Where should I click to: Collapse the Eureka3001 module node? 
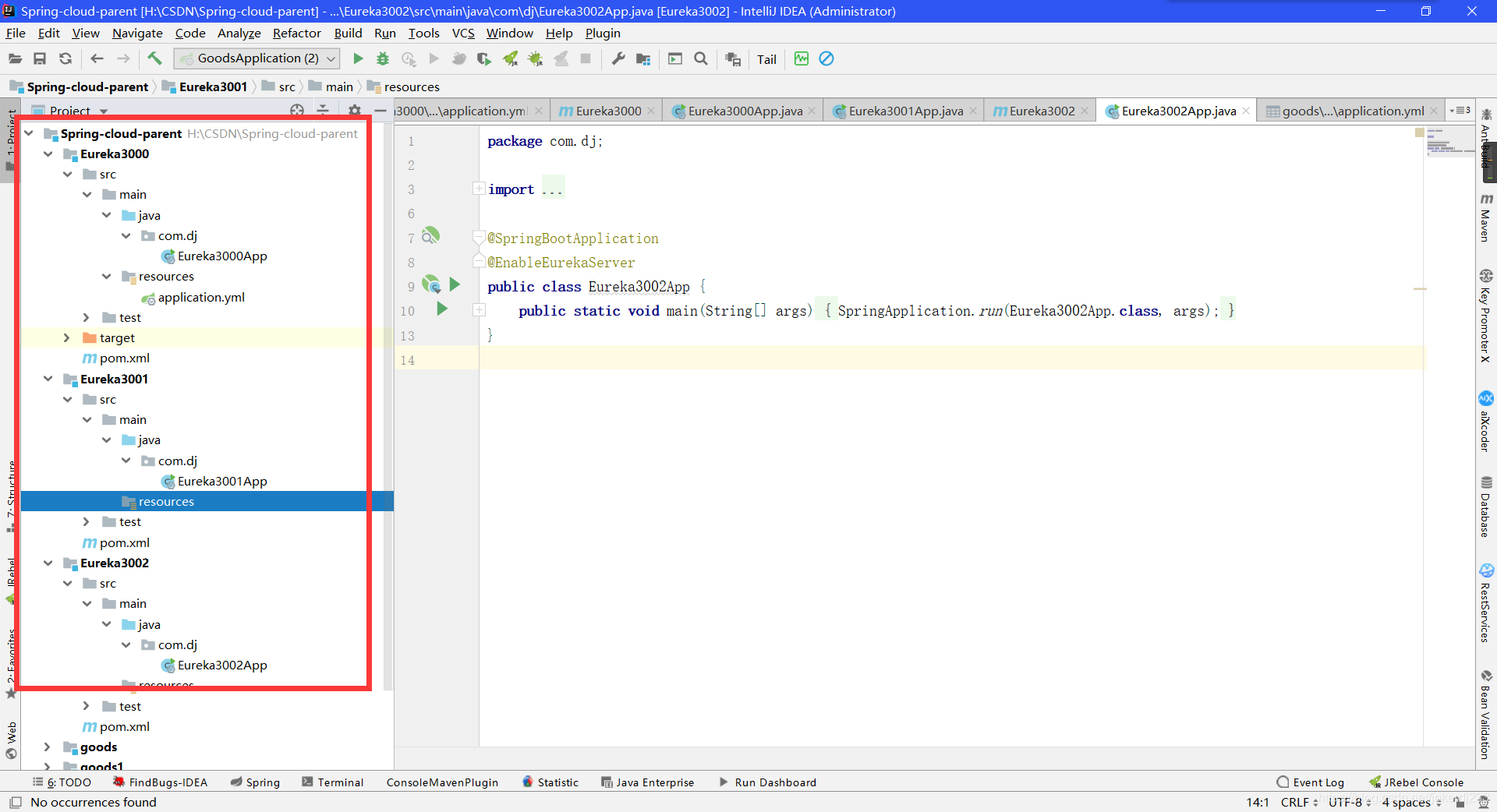point(48,379)
